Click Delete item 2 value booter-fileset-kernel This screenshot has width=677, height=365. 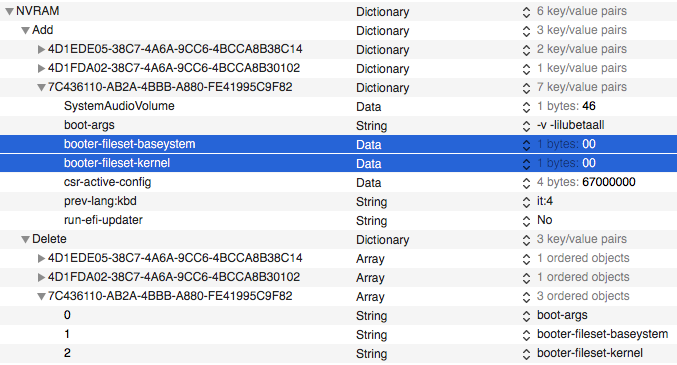[590, 353]
